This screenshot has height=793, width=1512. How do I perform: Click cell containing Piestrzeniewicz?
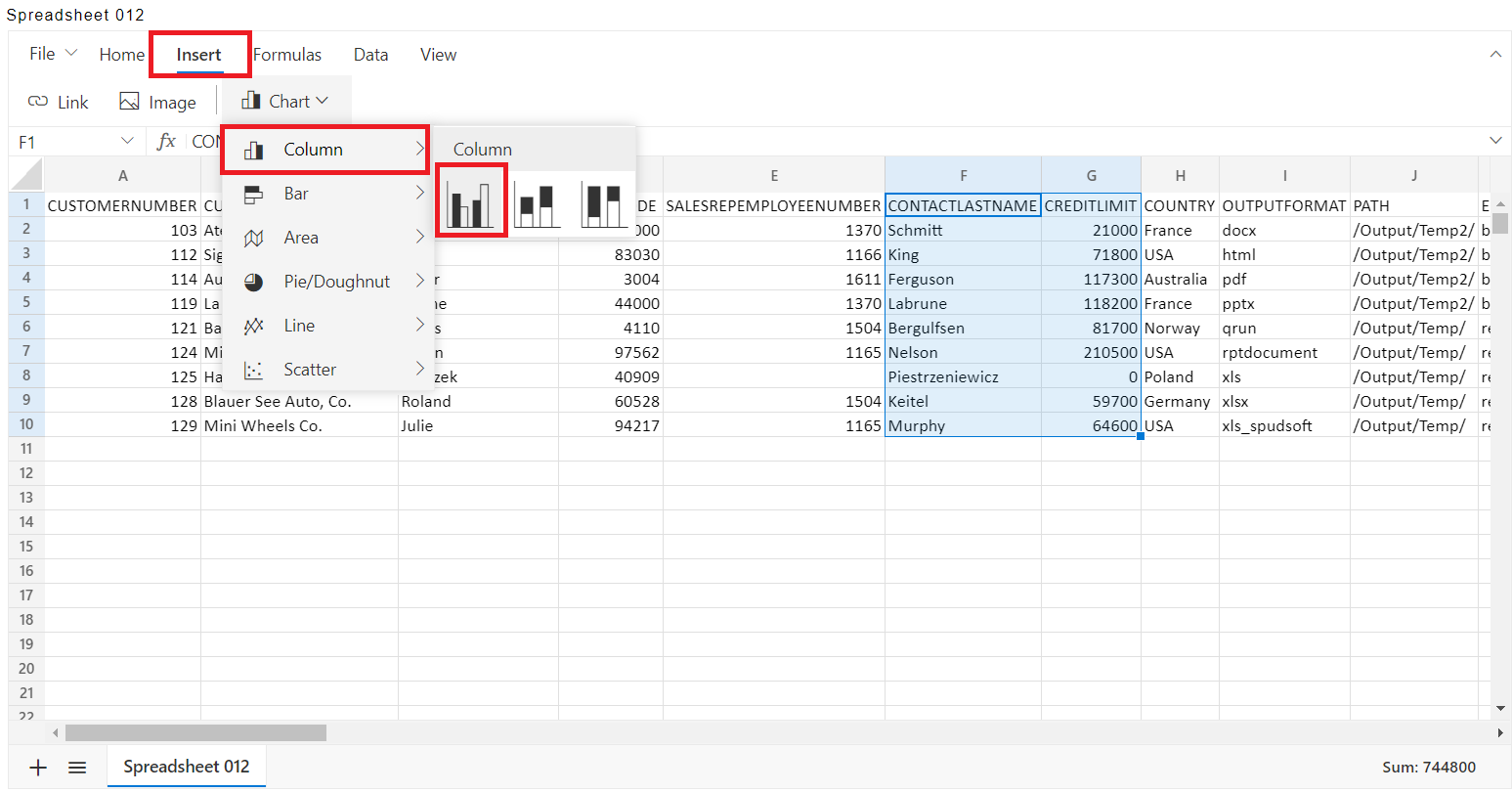tap(963, 376)
